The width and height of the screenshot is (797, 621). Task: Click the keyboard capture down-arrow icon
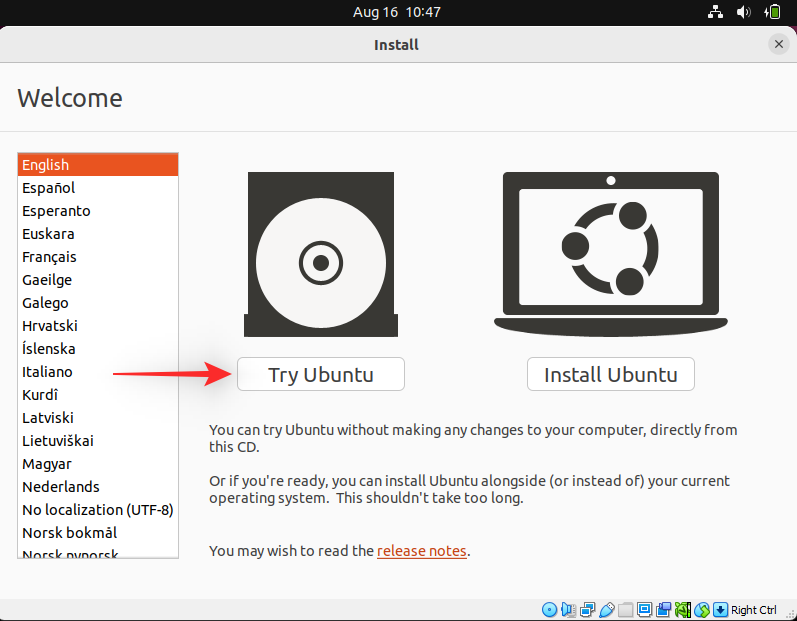(720, 609)
